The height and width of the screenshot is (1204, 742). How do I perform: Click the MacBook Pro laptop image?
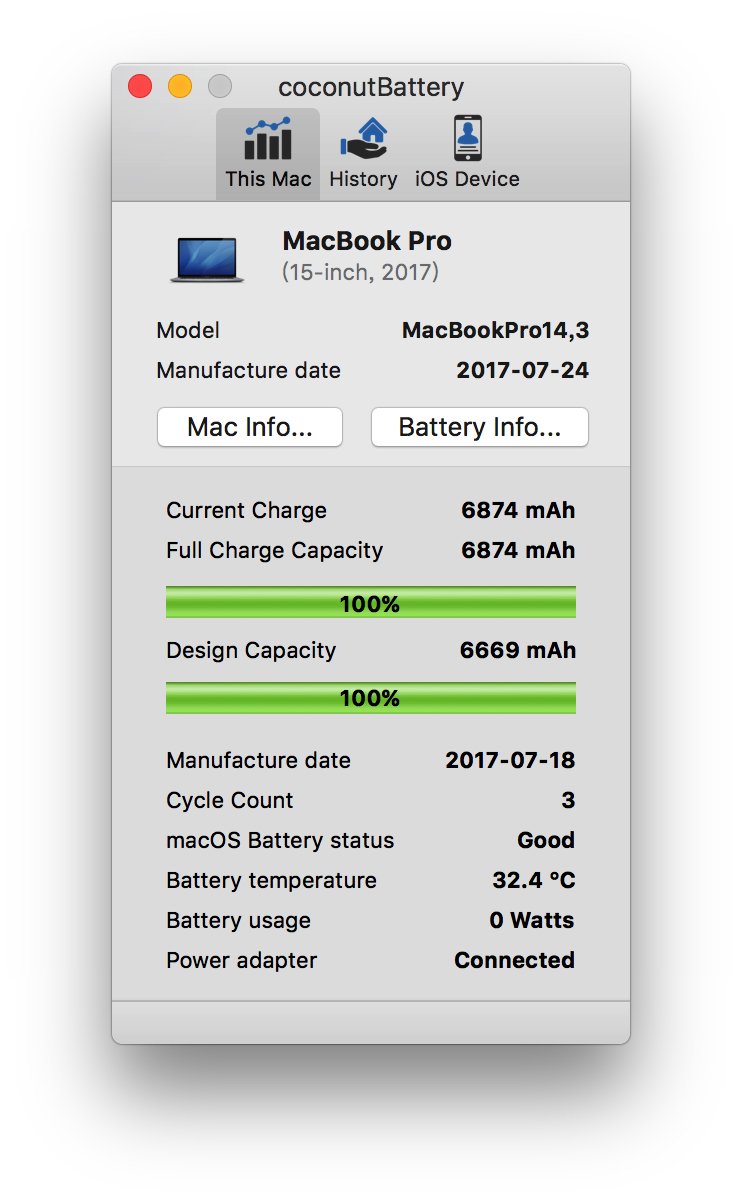[207, 259]
